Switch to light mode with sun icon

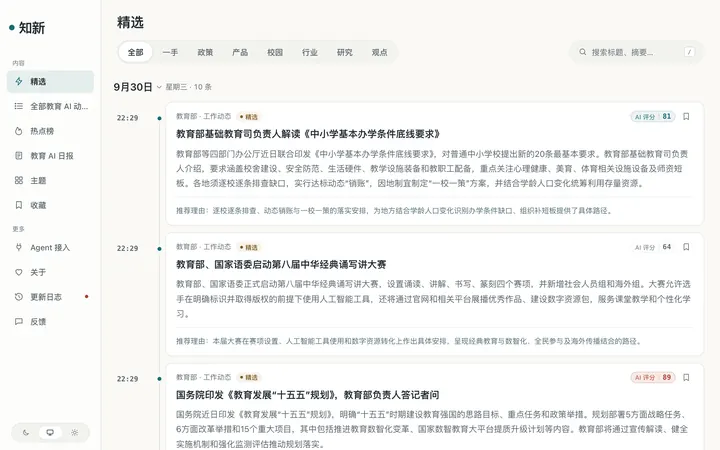point(74,433)
